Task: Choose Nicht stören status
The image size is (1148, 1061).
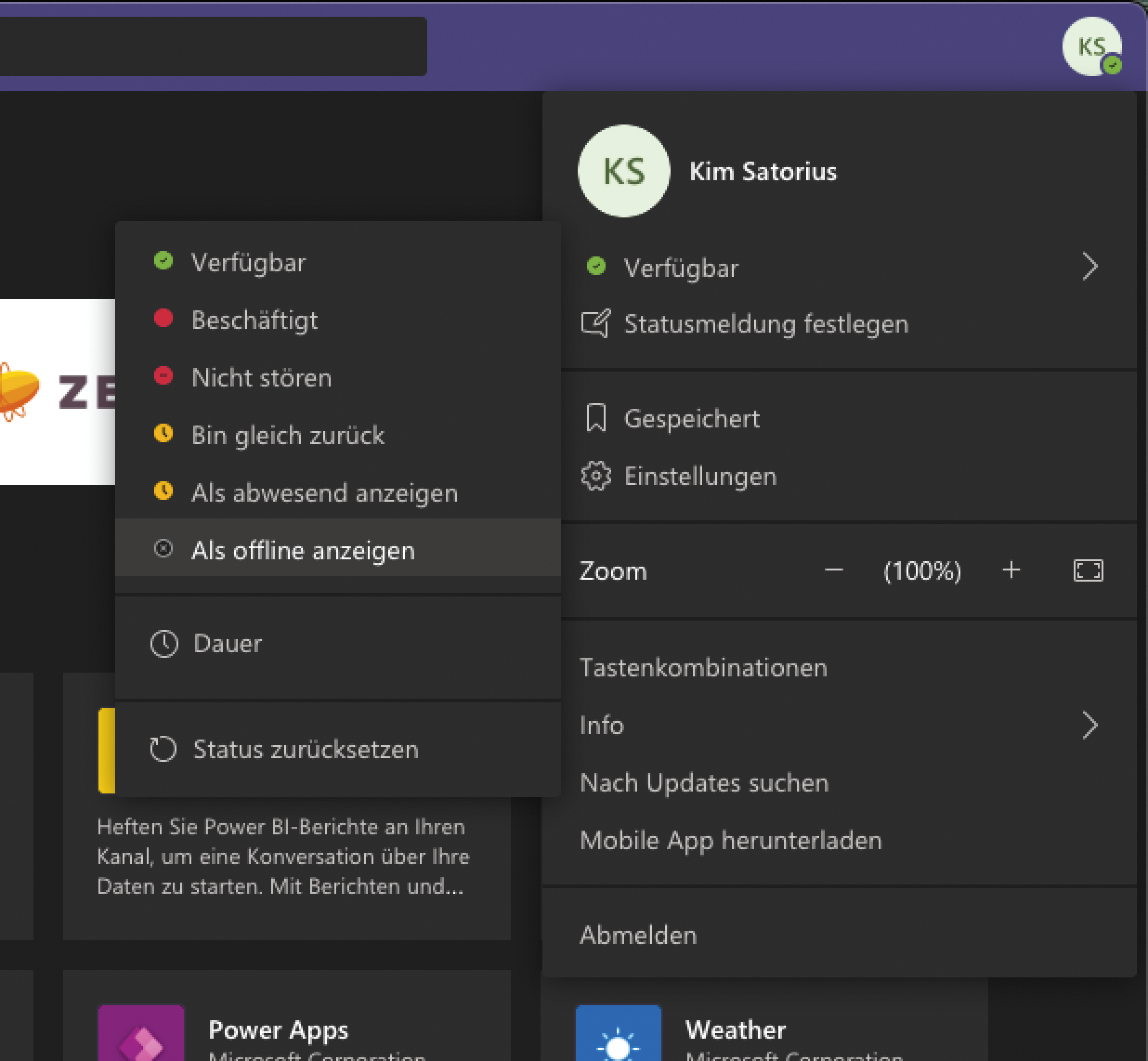Action: (338, 377)
